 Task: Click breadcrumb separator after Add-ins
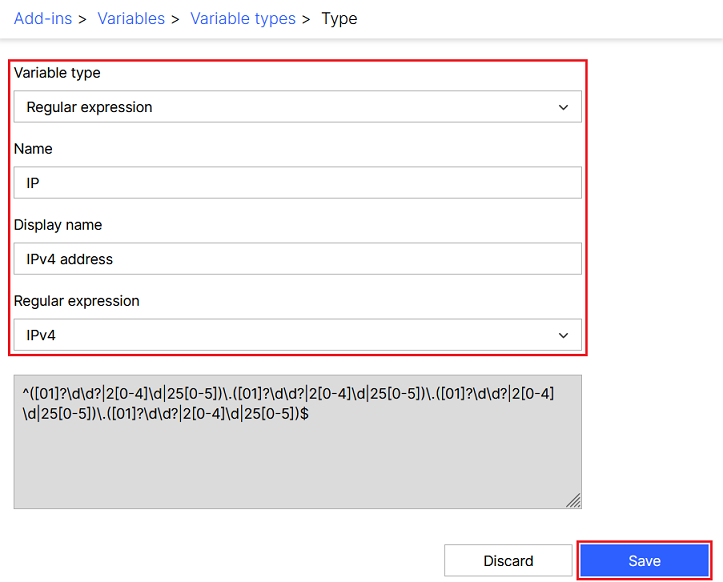[82, 19]
